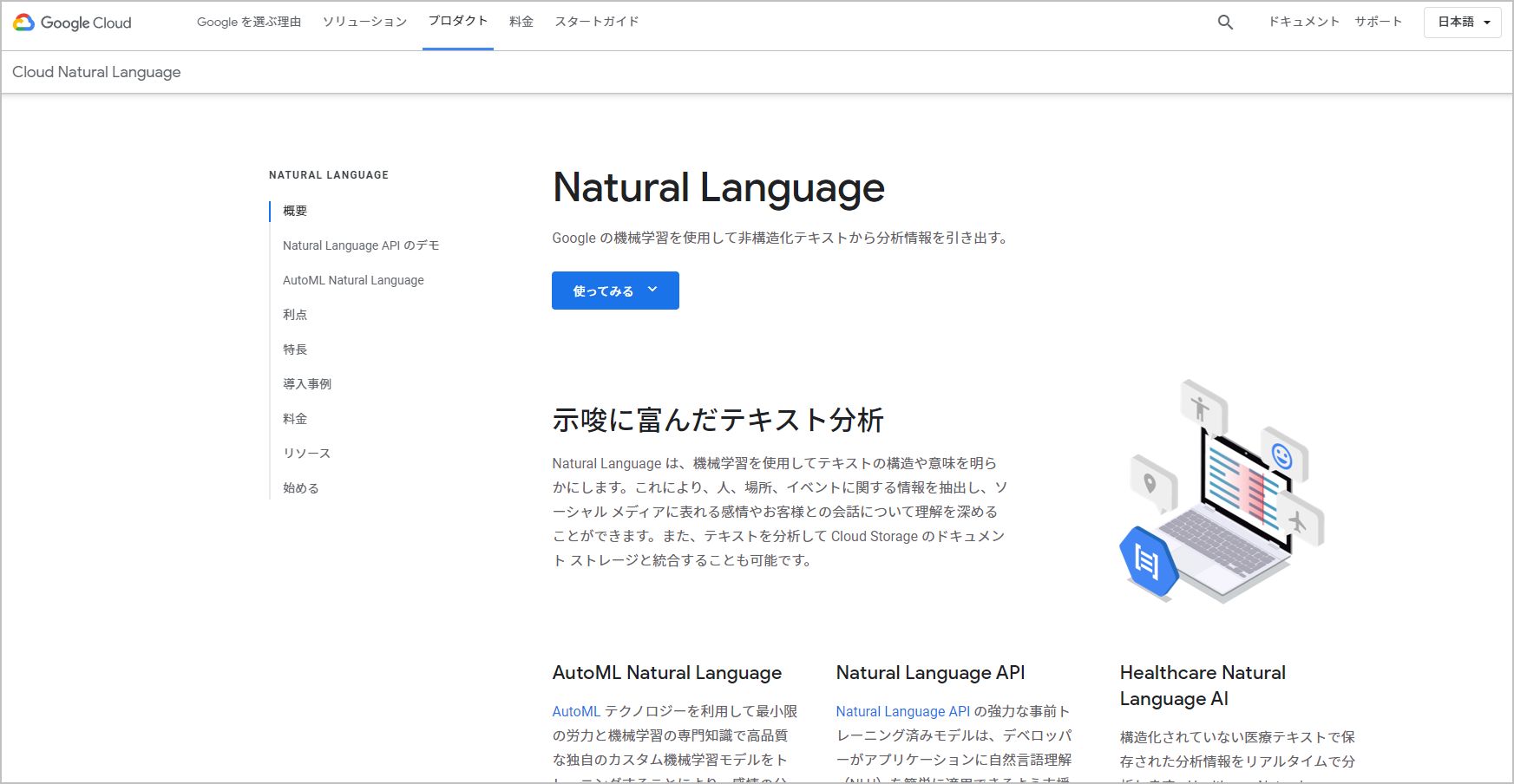
Task: Click the AutoML Natural Language card heading
Action: tap(667, 673)
